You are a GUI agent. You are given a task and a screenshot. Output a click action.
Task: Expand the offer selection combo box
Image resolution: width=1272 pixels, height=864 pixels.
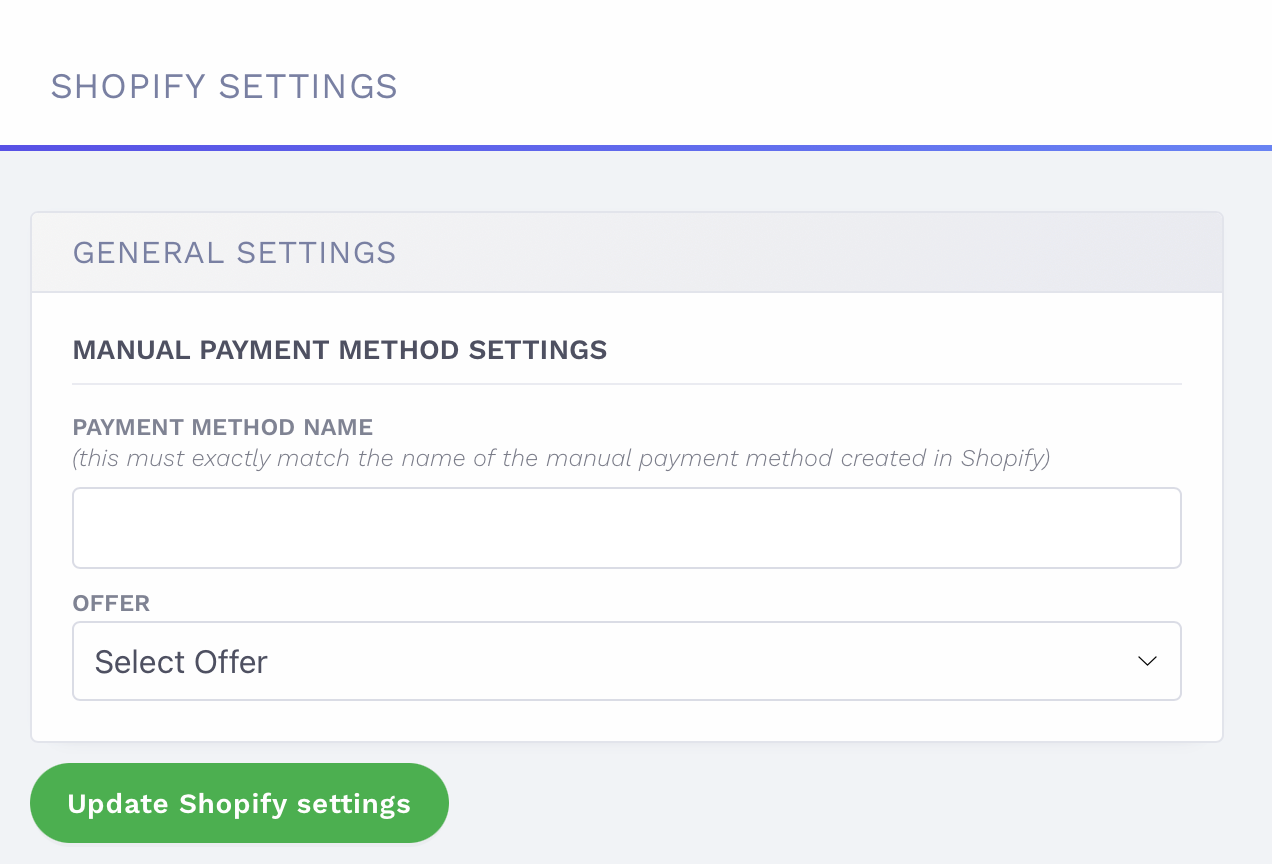pos(627,660)
